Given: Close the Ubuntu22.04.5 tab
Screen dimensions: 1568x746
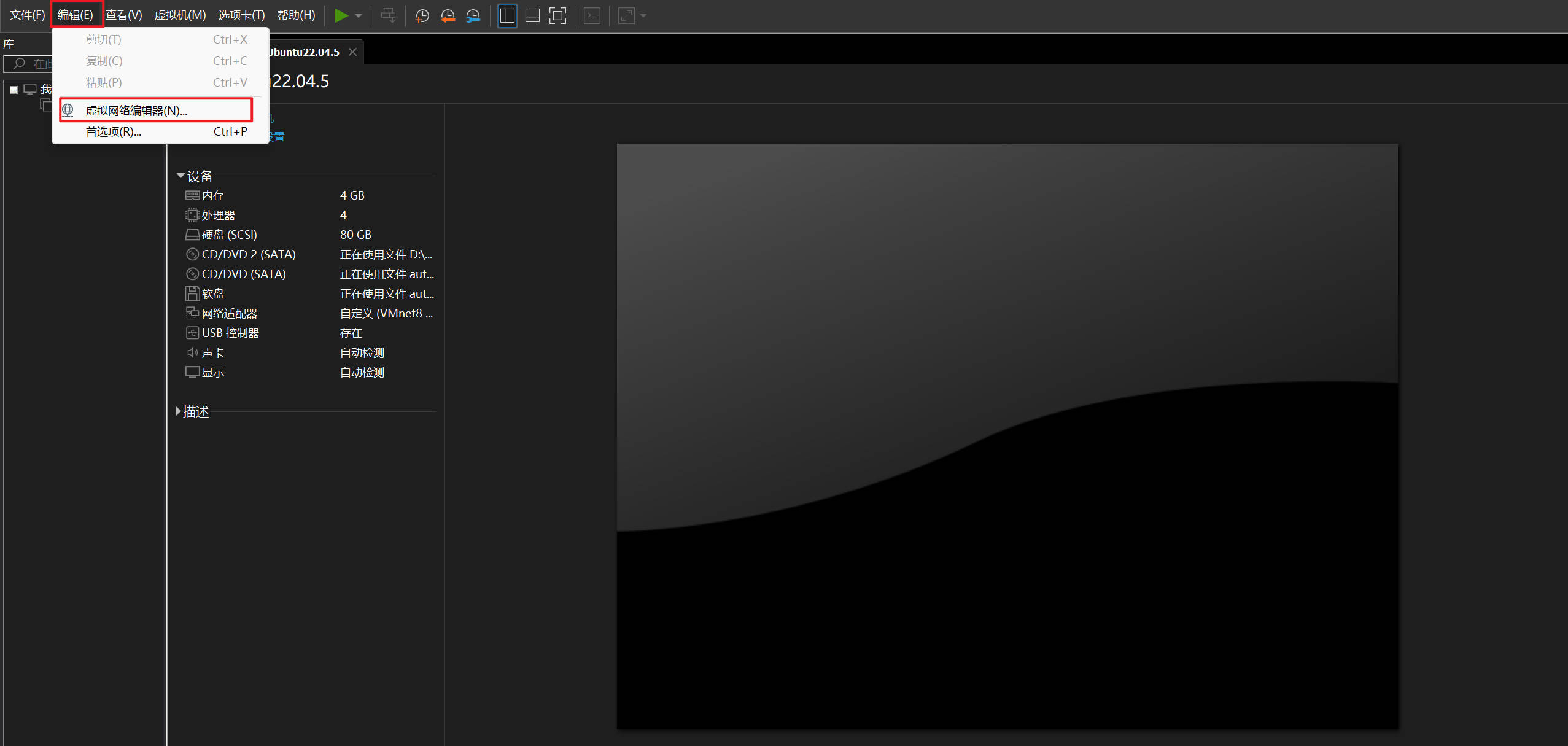Looking at the screenshot, I should [353, 52].
